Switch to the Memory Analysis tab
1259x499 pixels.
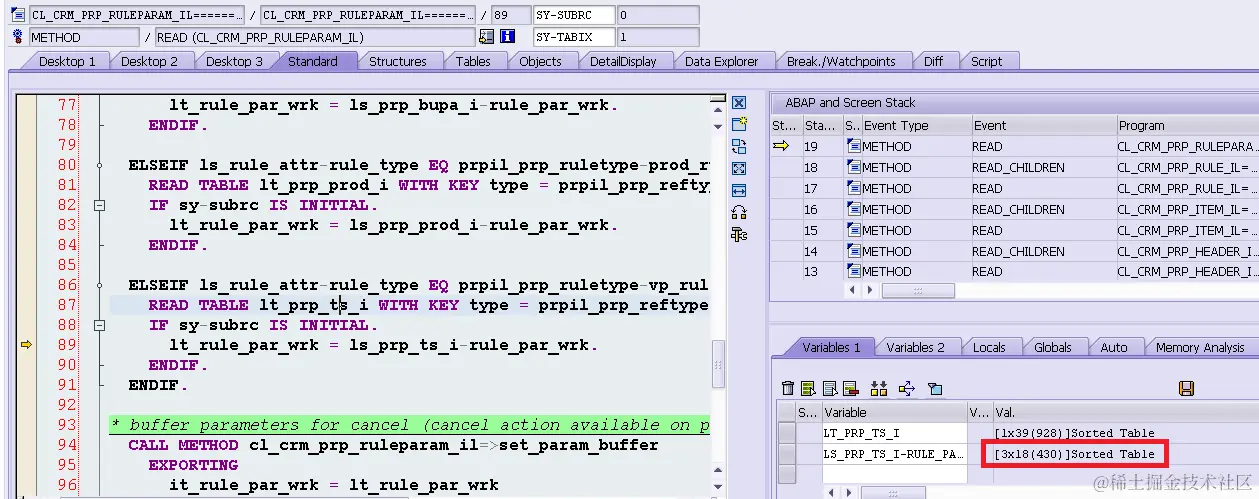(1200, 347)
